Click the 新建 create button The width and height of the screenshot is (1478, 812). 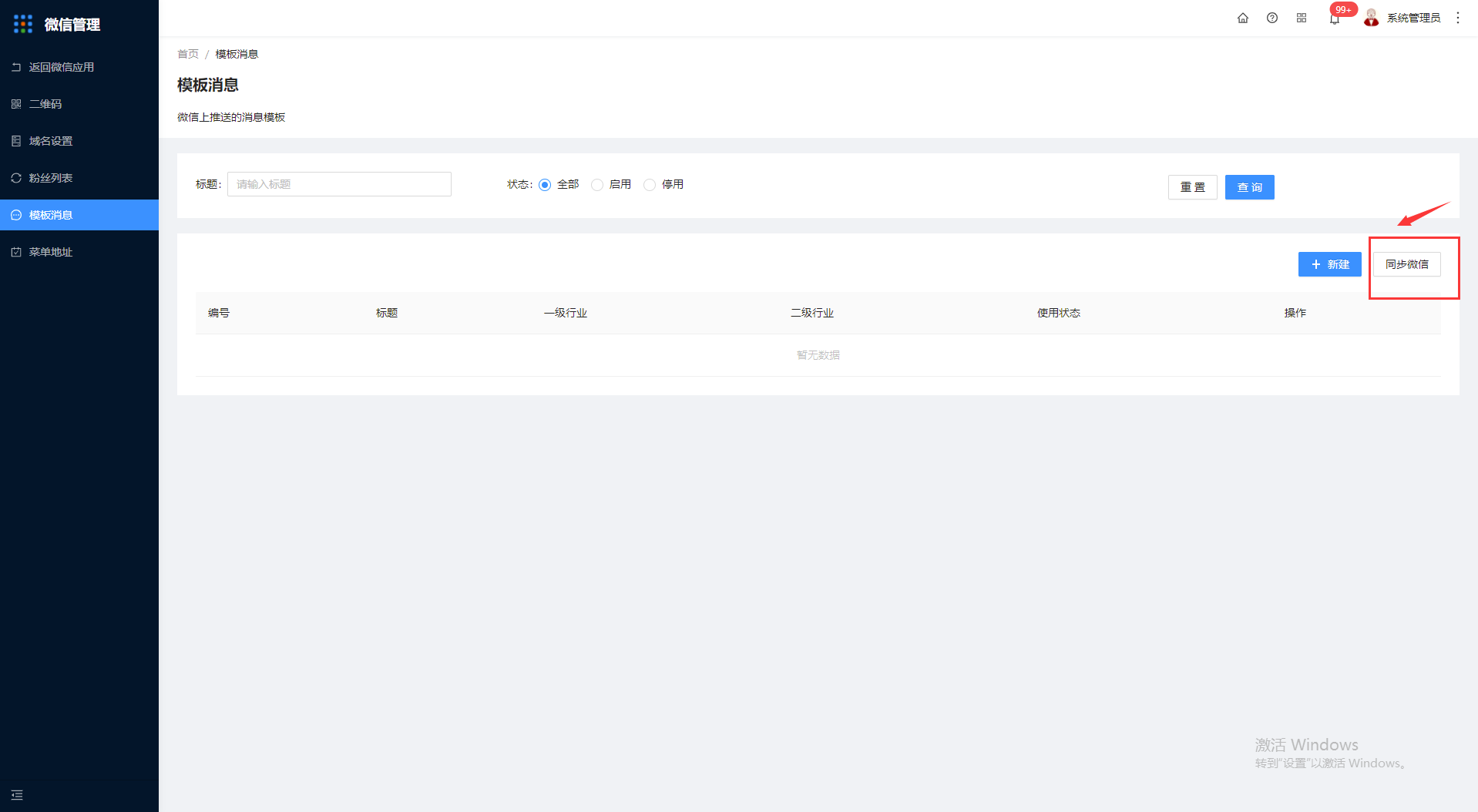[1329, 264]
